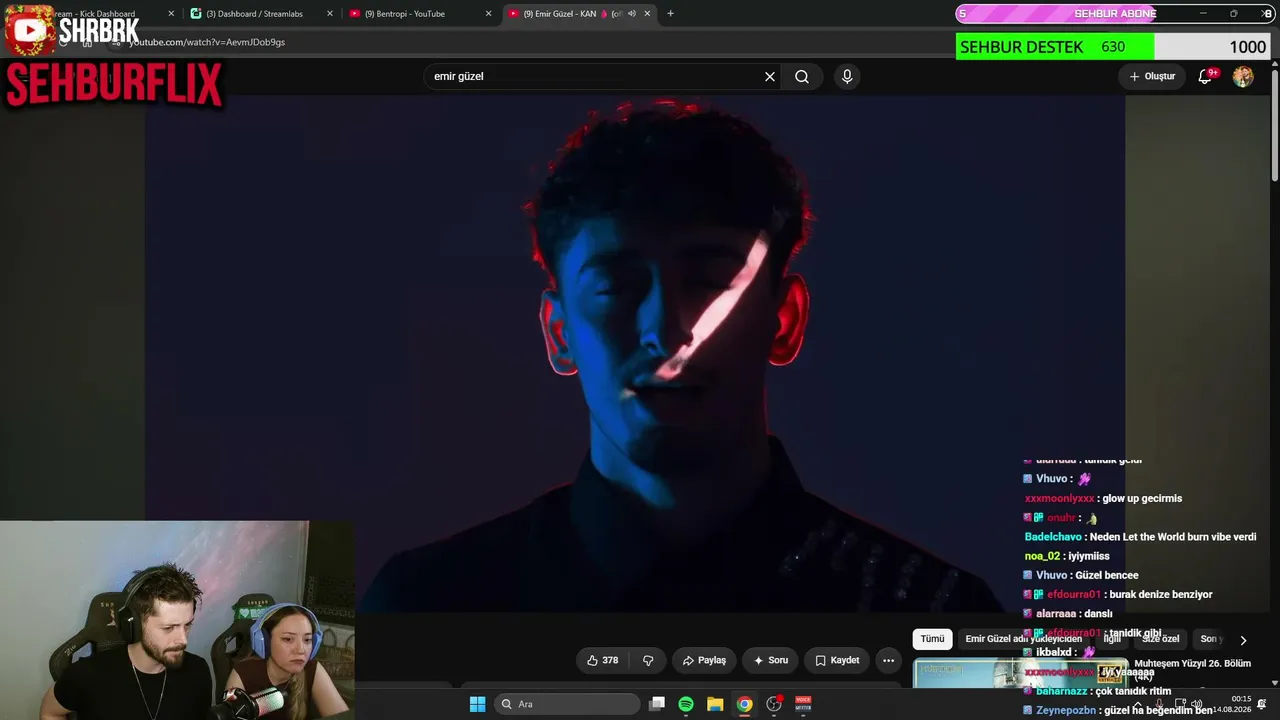Viewport: 1280px width, 720px height.
Task: Show more filter chips with right arrow
Action: coord(1243,640)
